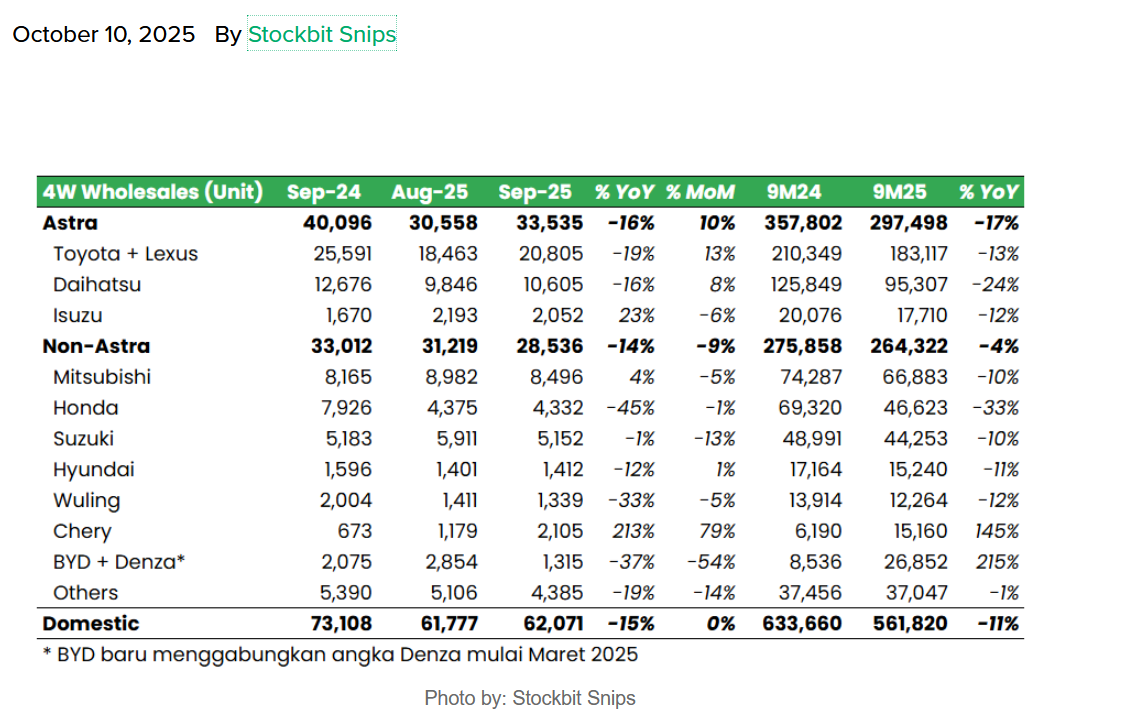1146x726 pixels.
Task: Click Domestic Sep-24 value 73,108
Action: pyautogui.click(x=341, y=623)
